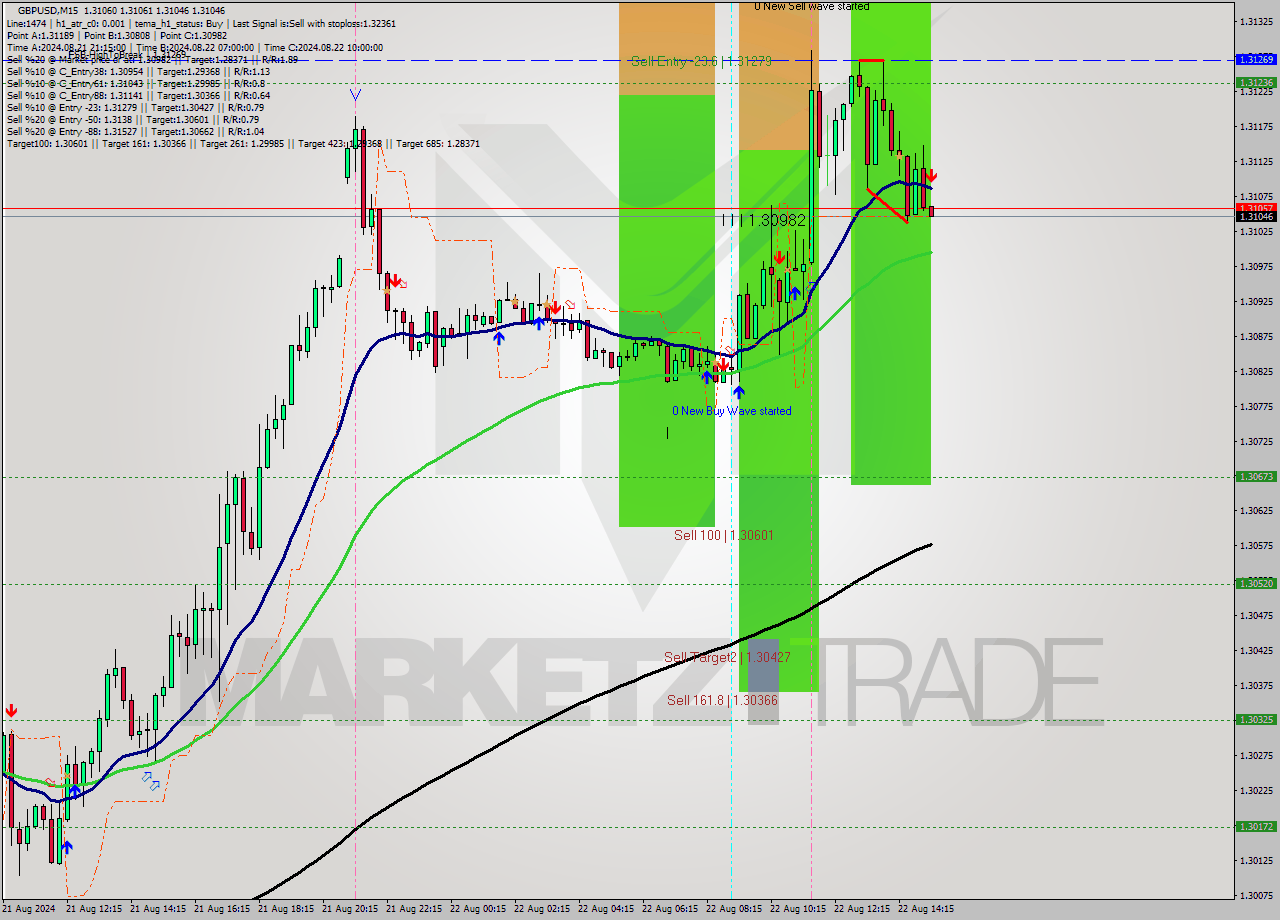This screenshot has width=1280, height=920.
Task: Click the blue 1.31269 price tag
Action: [x=1256, y=60]
